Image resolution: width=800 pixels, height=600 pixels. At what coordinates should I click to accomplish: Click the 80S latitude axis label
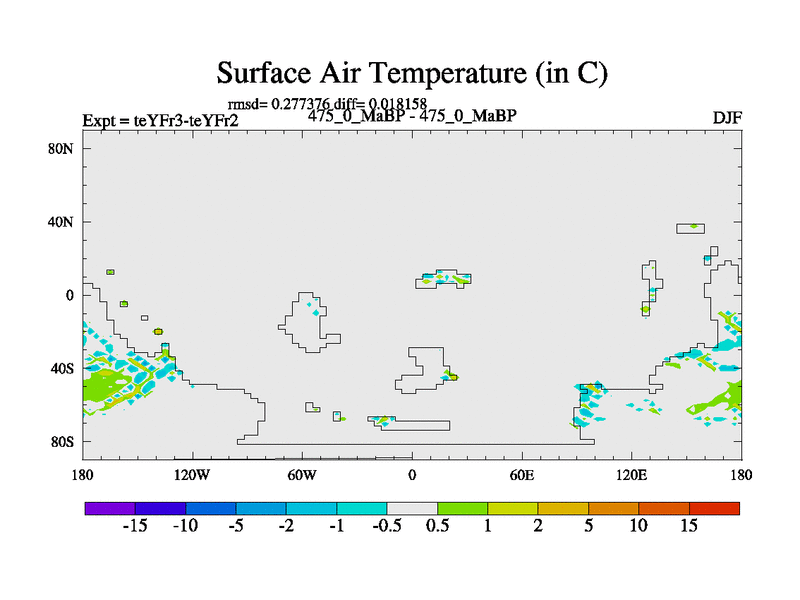(x=63, y=441)
